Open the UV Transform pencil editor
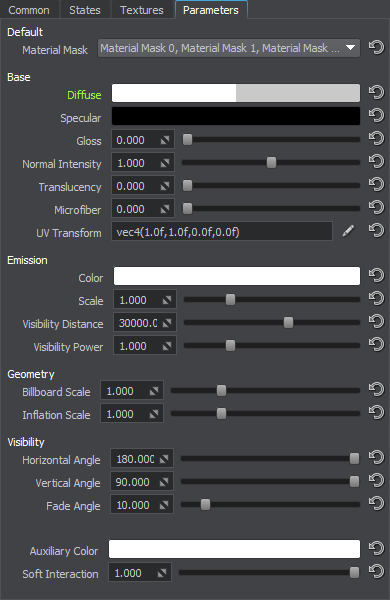Viewport: 390px width, 600px height. click(x=348, y=231)
